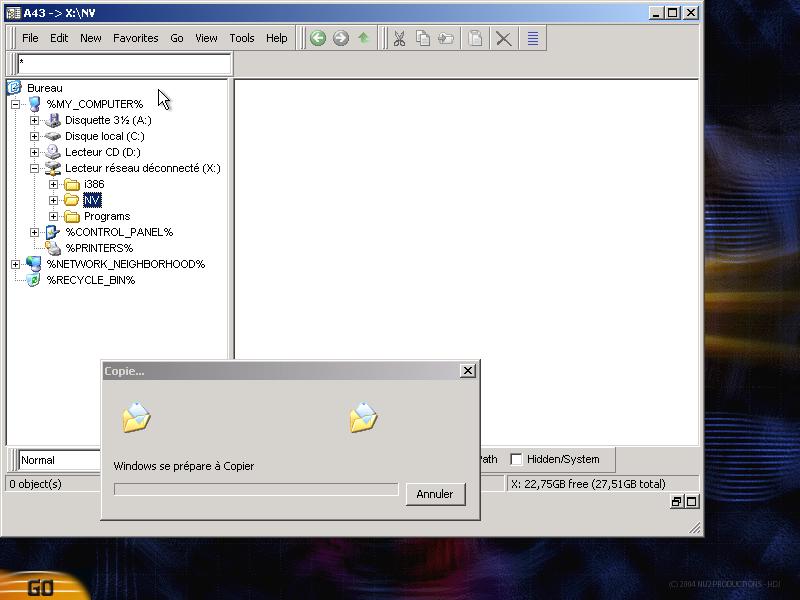Click the i386 folder icon

72,184
